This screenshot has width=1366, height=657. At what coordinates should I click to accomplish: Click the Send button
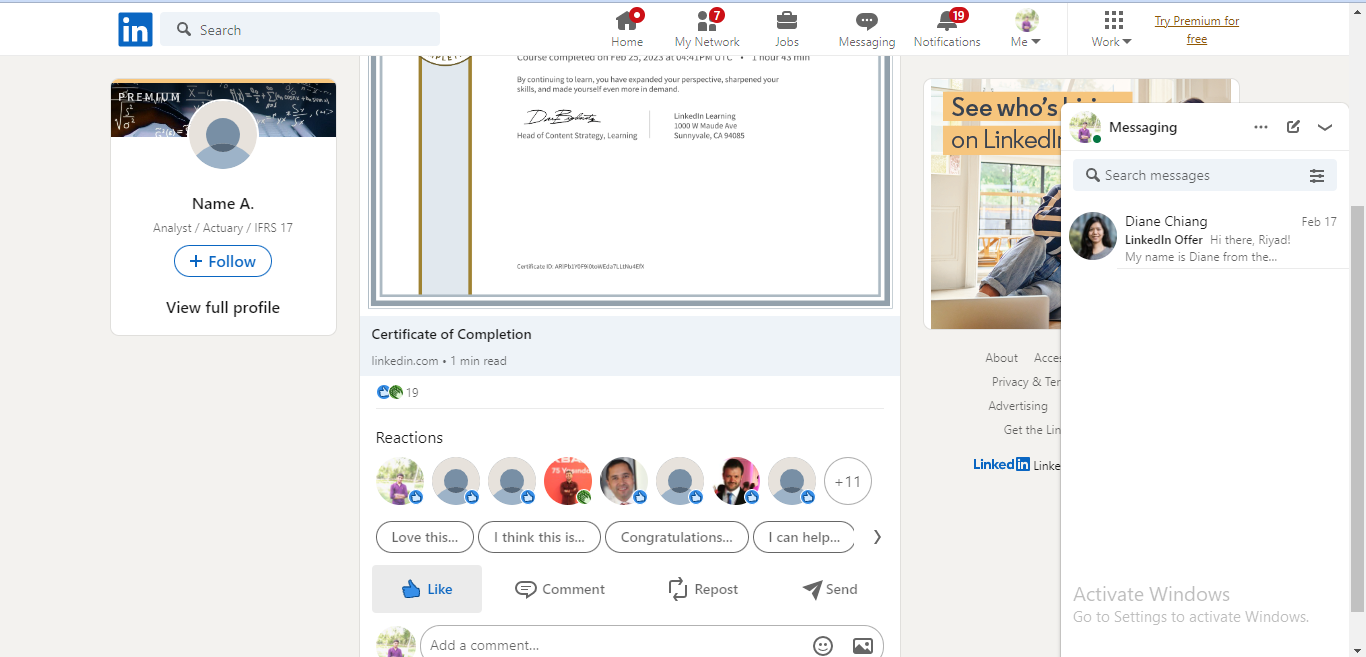(830, 589)
